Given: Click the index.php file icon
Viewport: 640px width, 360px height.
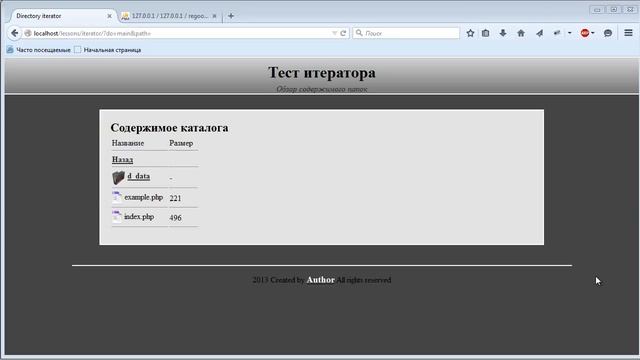Looking at the screenshot, I should [x=117, y=217].
